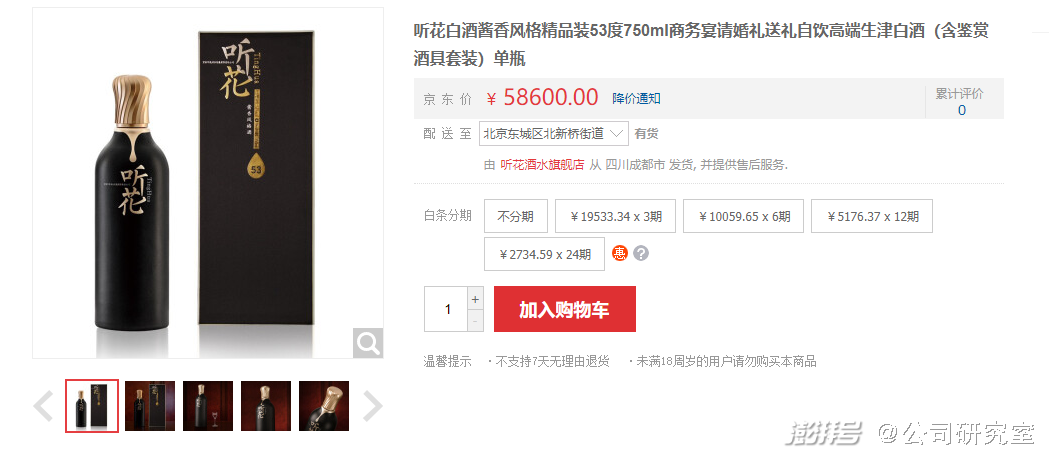The image size is (1049, 453).
Task: Select the 不分期 installment option
Action: click(516, 216)
